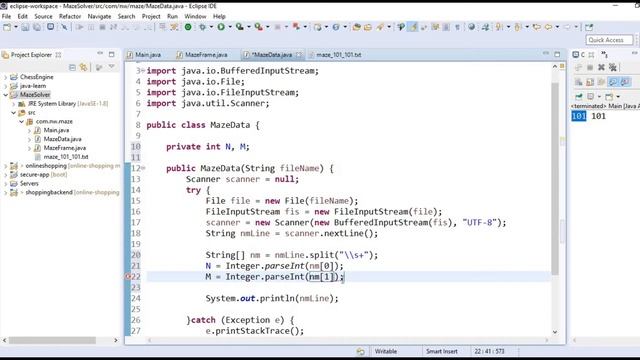
Task: Open the Navigate menu
Action: pos(99,16)
